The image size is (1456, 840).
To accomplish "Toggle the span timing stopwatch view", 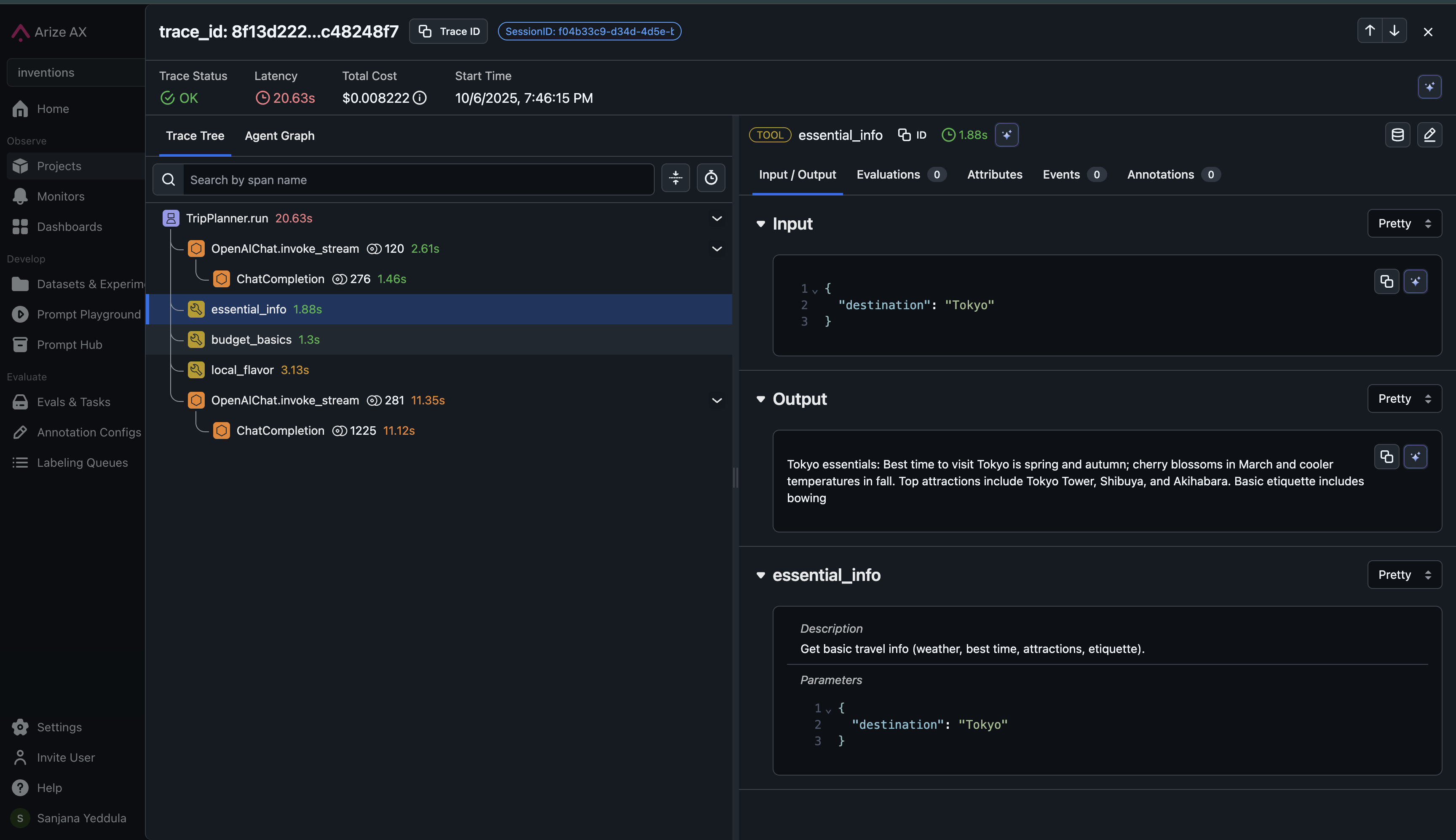I will pos(711,178).
